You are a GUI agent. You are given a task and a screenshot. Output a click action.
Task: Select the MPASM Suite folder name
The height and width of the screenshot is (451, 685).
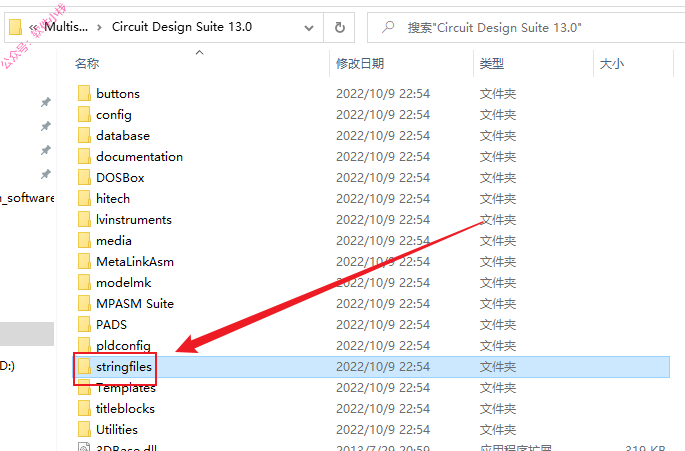click(135, 303)
